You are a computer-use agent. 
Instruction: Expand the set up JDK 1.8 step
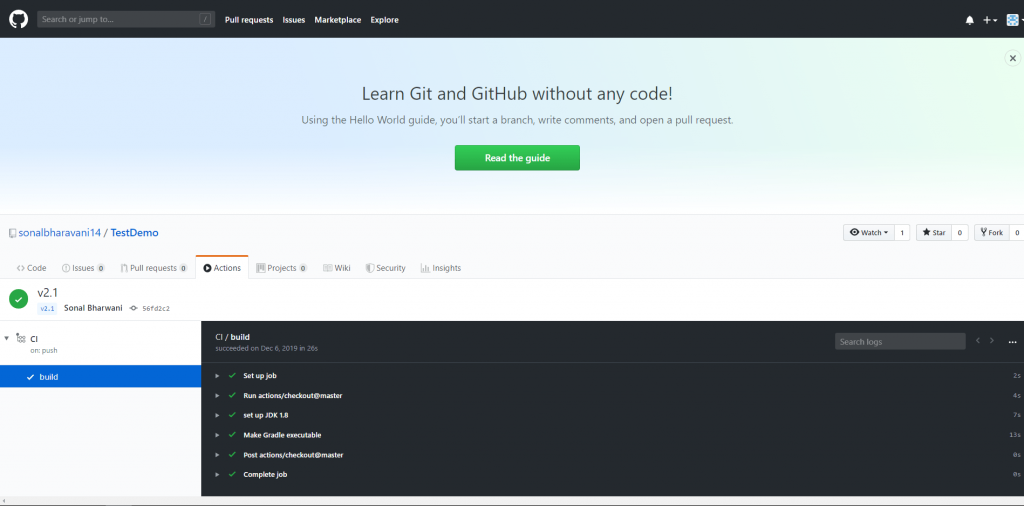[217, 415]
